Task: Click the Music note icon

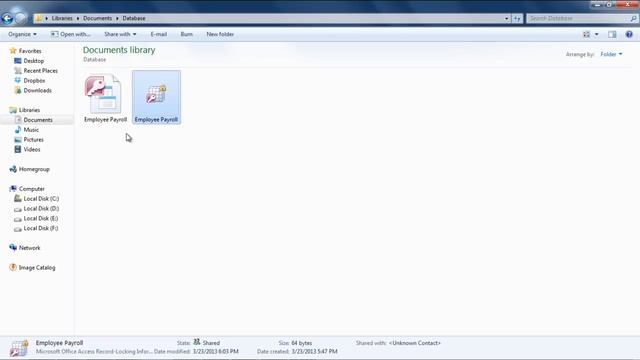Action: (18, 130)
